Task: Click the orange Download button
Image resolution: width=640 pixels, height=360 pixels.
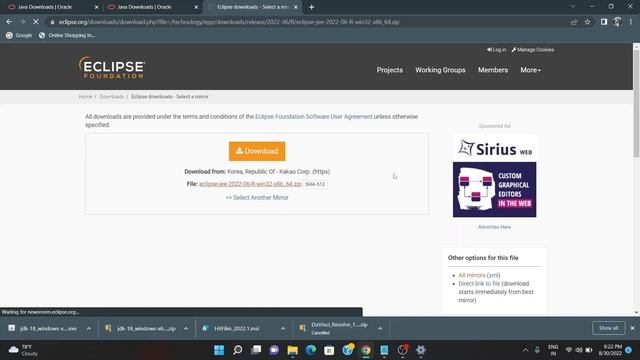Action: tap(257, 151)
